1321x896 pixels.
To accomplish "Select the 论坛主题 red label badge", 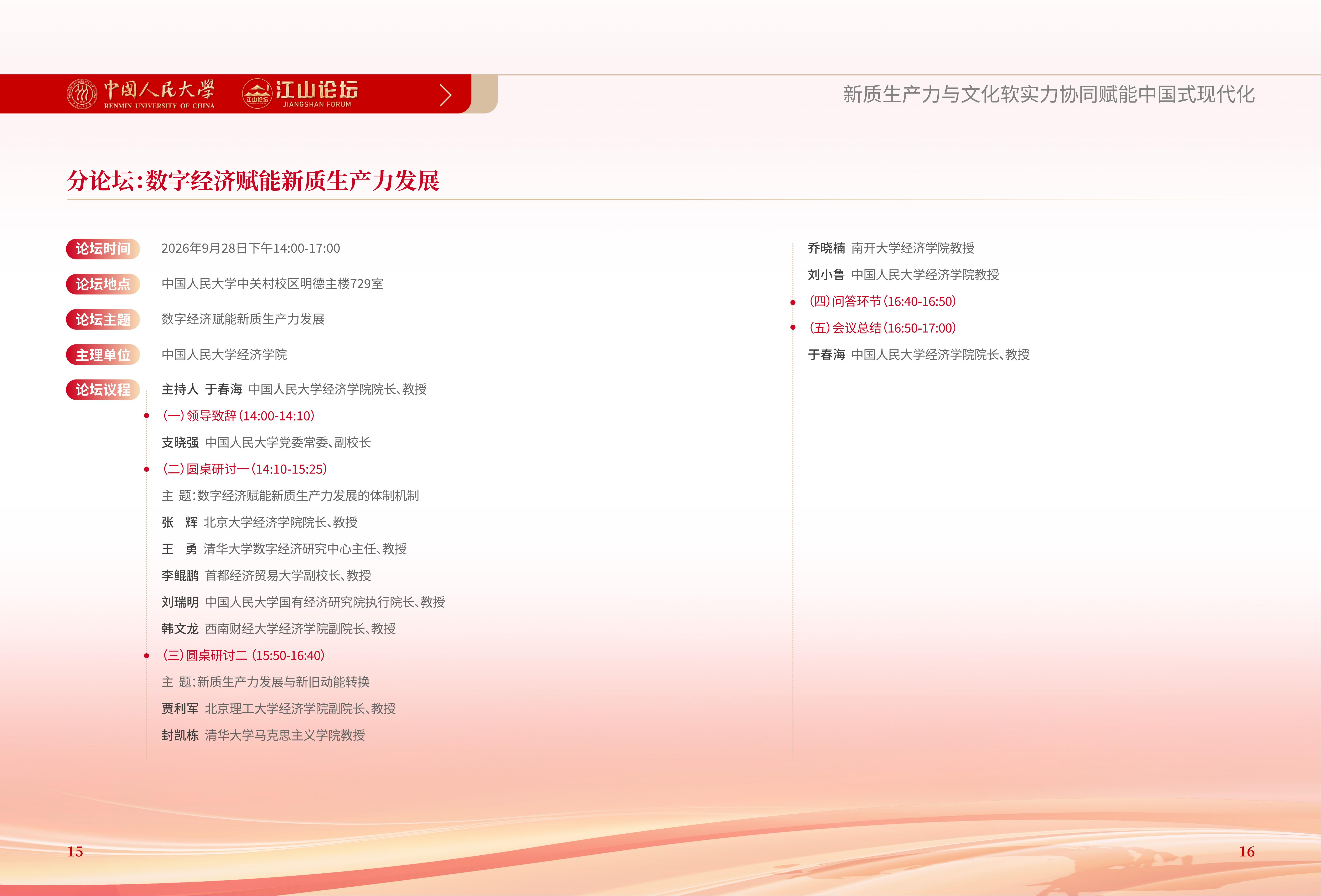I will [103, 319].
